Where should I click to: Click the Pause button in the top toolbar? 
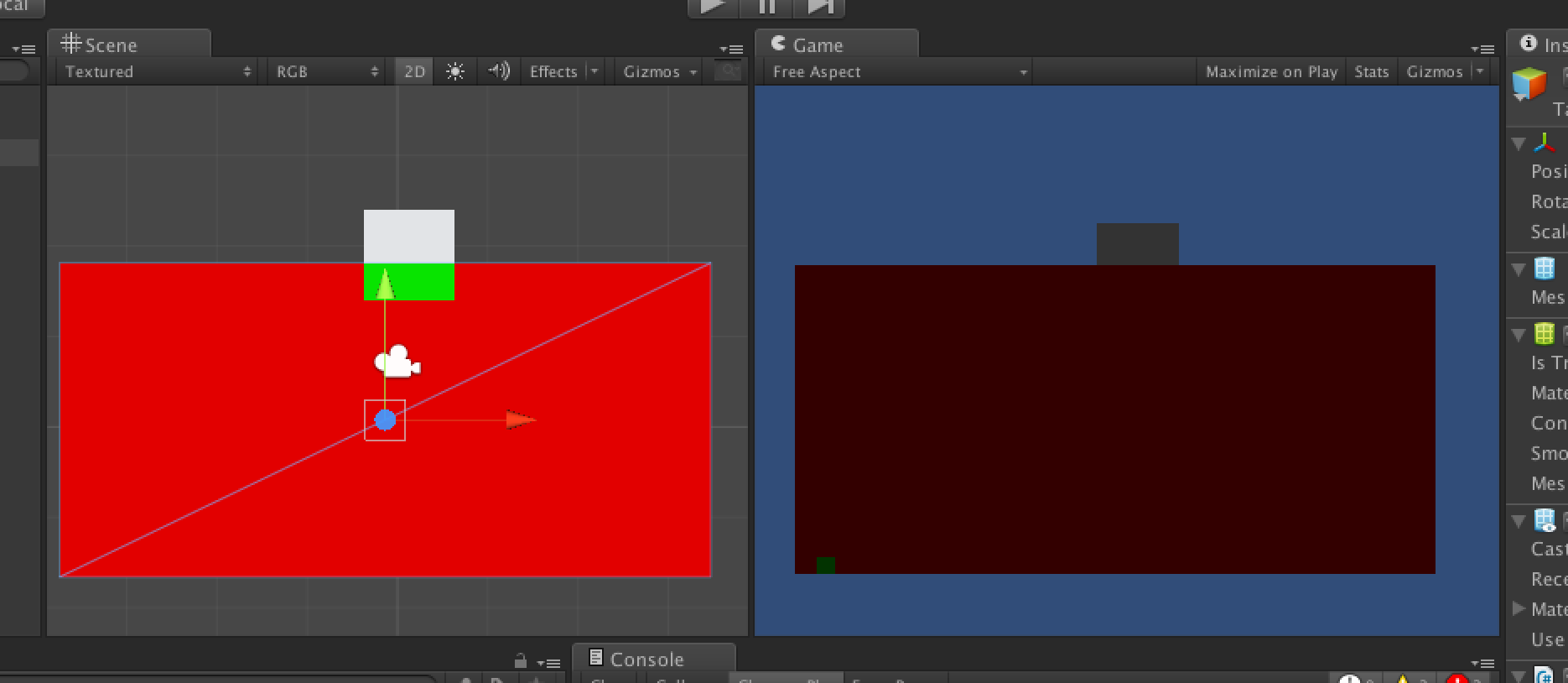pyautogui.click(x=767, y=7)
